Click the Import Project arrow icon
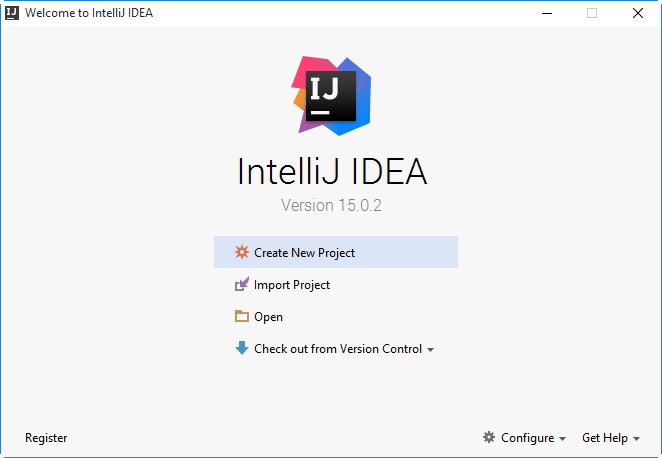The width and height of the screenshot is (662, 458). point(241,285)
